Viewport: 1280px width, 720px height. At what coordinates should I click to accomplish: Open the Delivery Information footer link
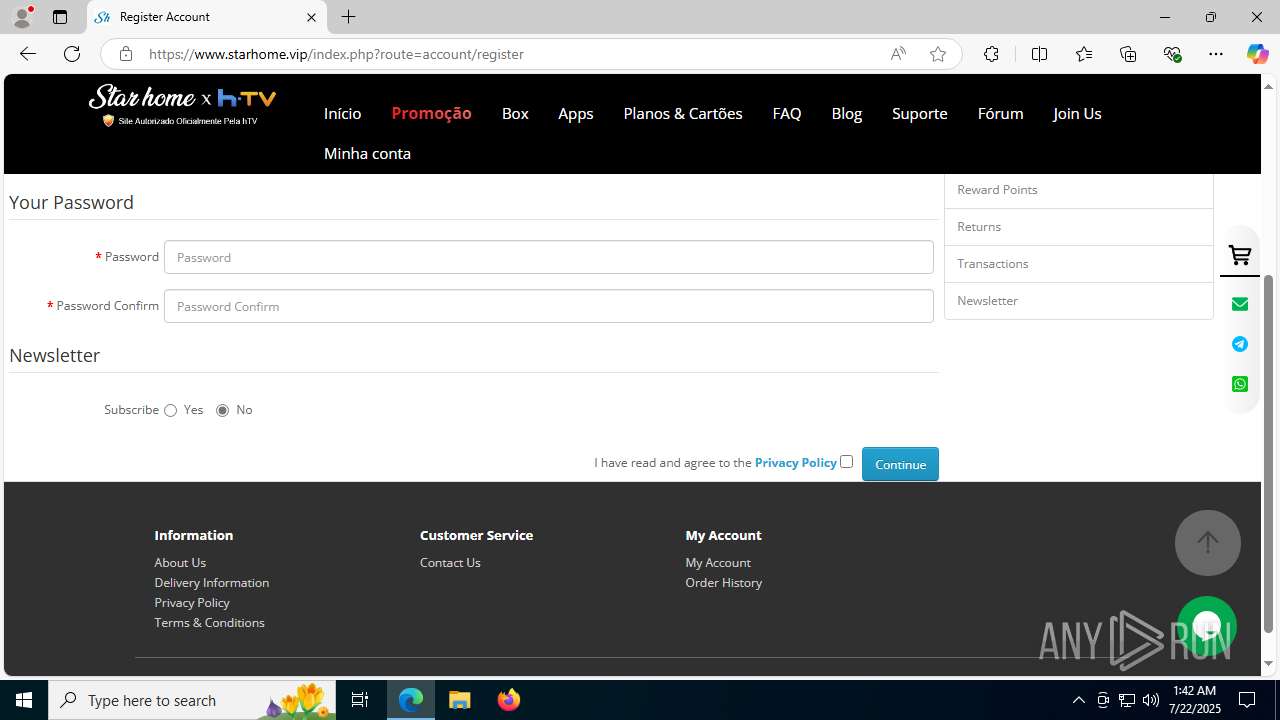[x=212, y=583]
